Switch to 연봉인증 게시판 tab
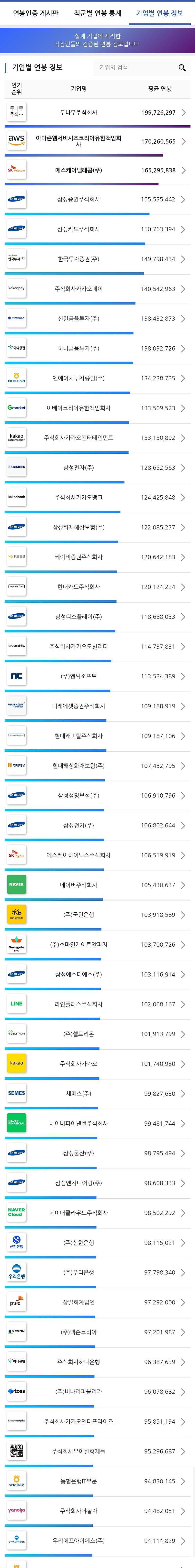195x1568 pixels. [x=36, y=13]
